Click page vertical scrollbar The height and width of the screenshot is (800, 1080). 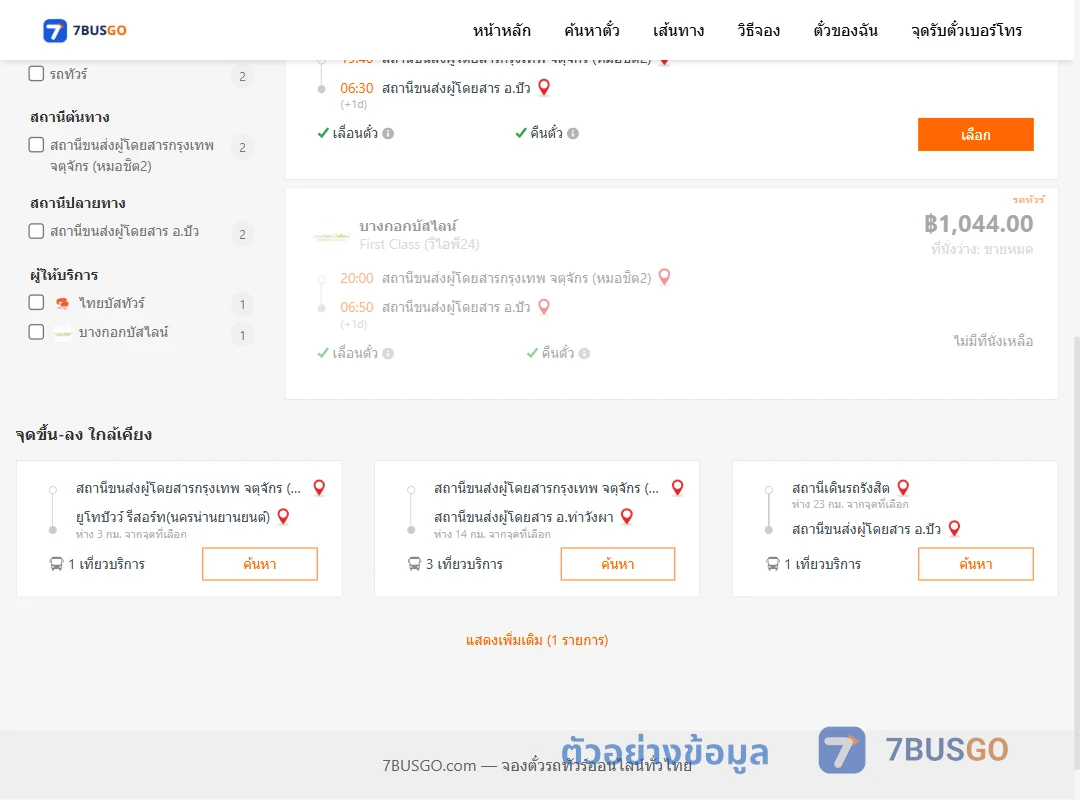pyautogui.click(x=1076, y=551)
